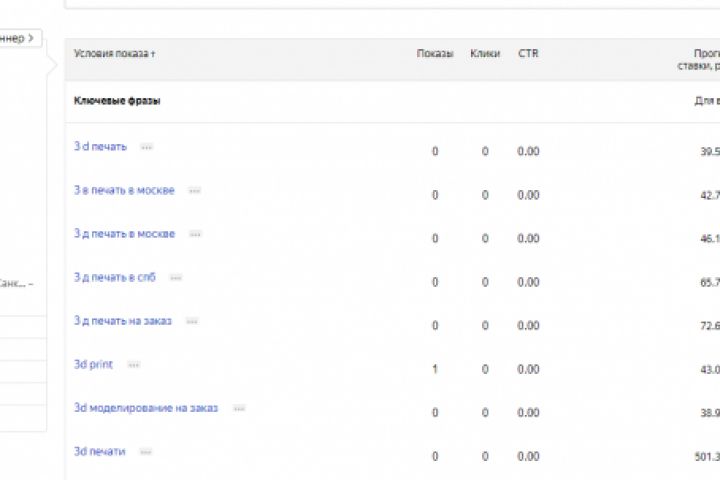720x480 pixels.
Task: Click the 'Показы' column header
Action: coord(434,53)
